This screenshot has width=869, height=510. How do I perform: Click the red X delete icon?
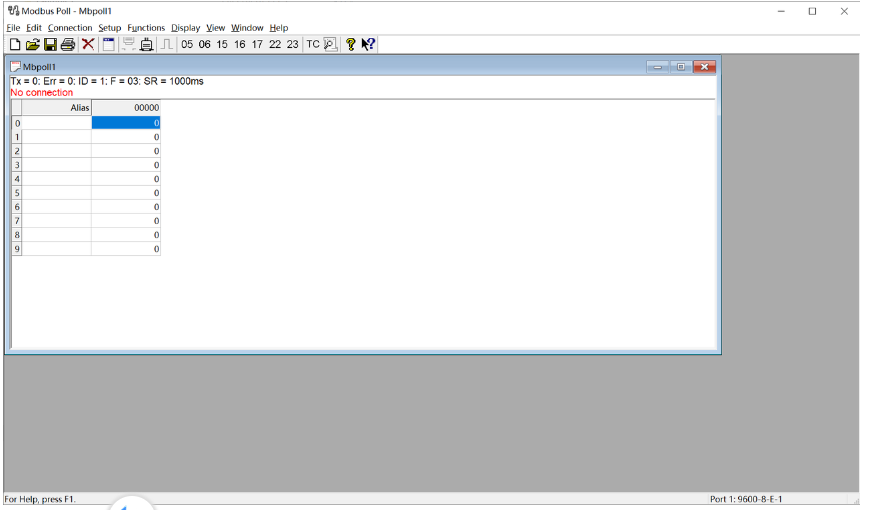click(x=88, y=44)
